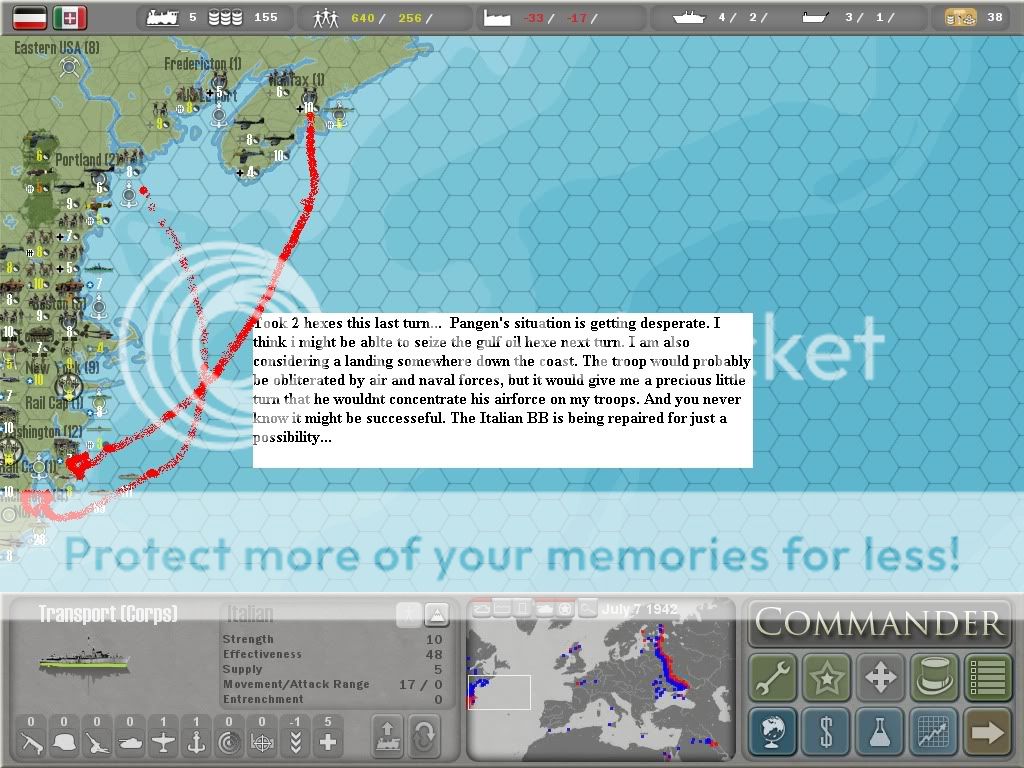The height and width of the screenshot is (768, 1024).
Task: Click the white viewport box on minimap
Action: (x=500, y=692)
